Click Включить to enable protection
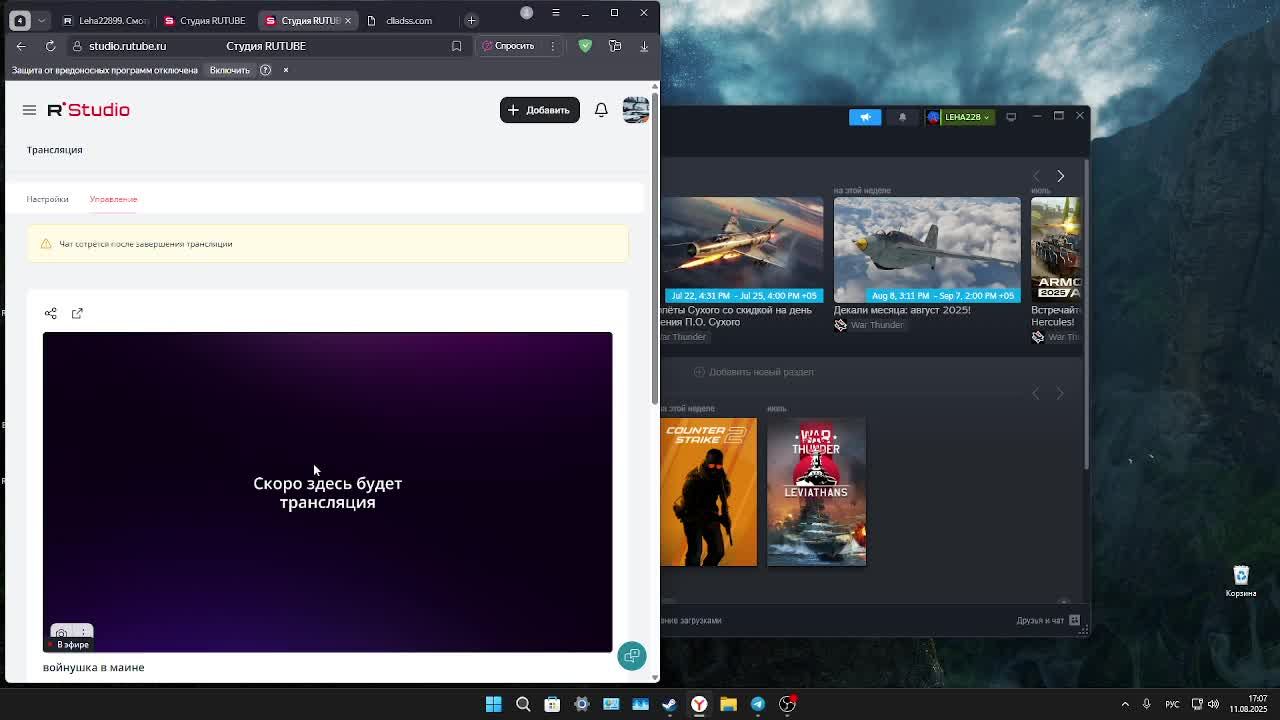Screen dimensions: 1280x720 230,70
